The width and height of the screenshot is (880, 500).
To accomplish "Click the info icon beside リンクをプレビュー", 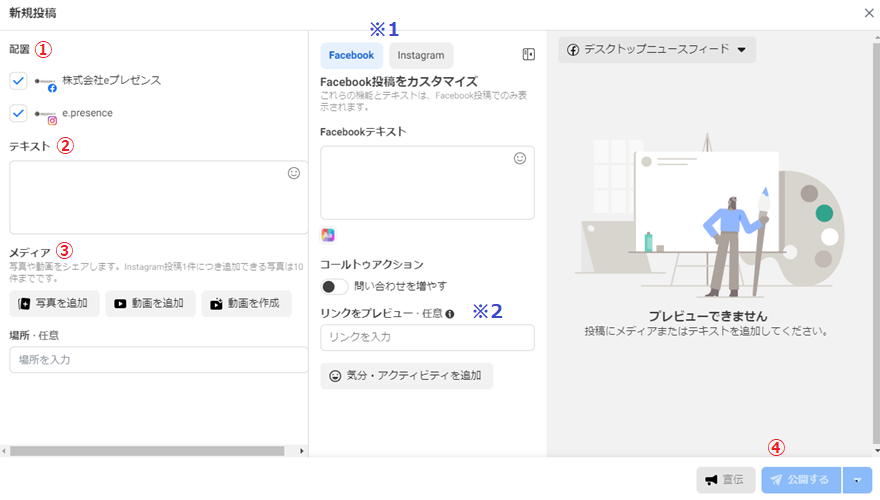I will [x=450, y=314].
